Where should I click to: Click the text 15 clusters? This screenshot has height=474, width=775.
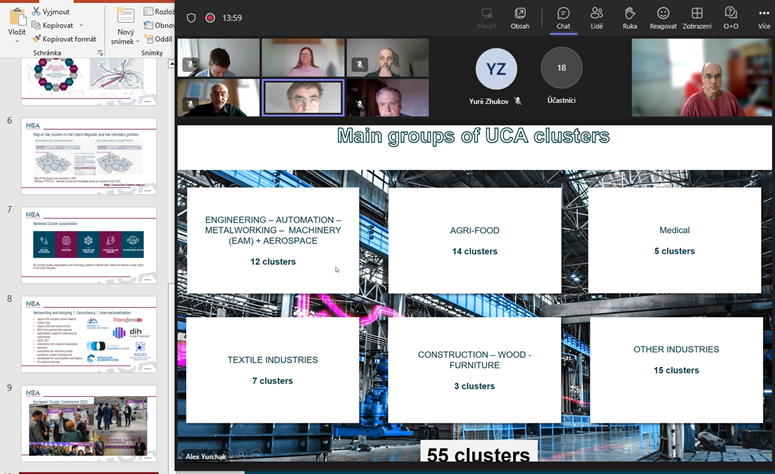(x=676, y=370)
